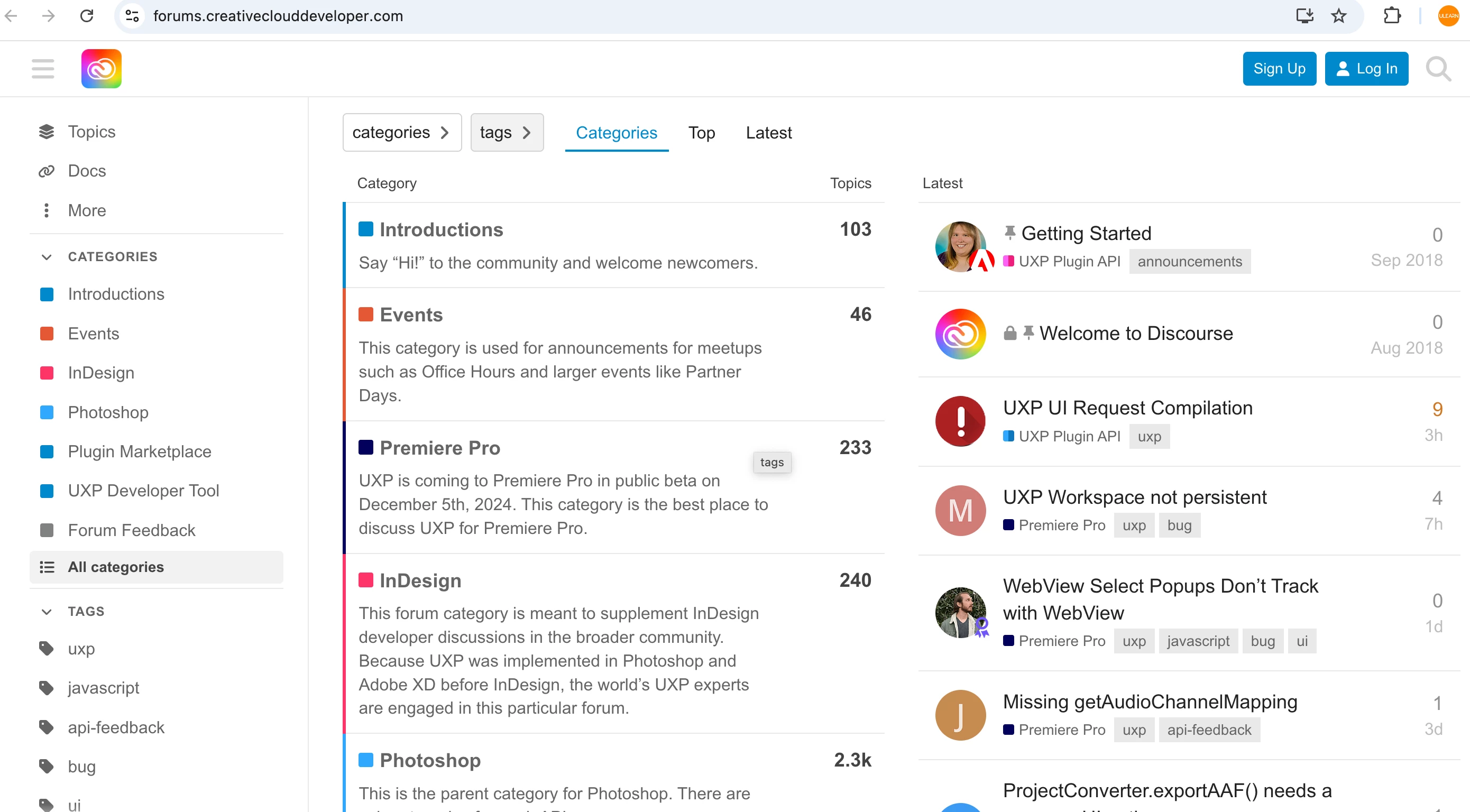
Task: Bookmark this page with the star
Action: click(x=1339, y=16)
